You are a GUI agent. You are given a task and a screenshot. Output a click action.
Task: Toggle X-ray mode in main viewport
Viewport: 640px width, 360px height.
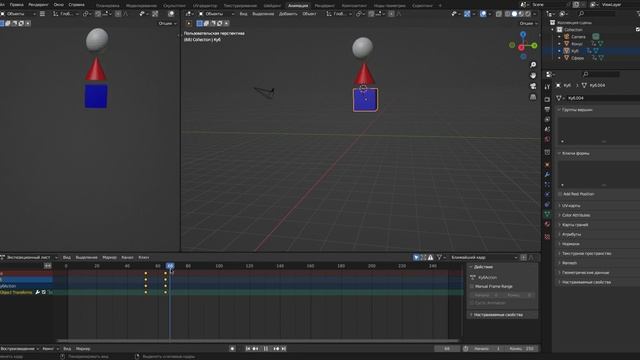coord(499,14)
